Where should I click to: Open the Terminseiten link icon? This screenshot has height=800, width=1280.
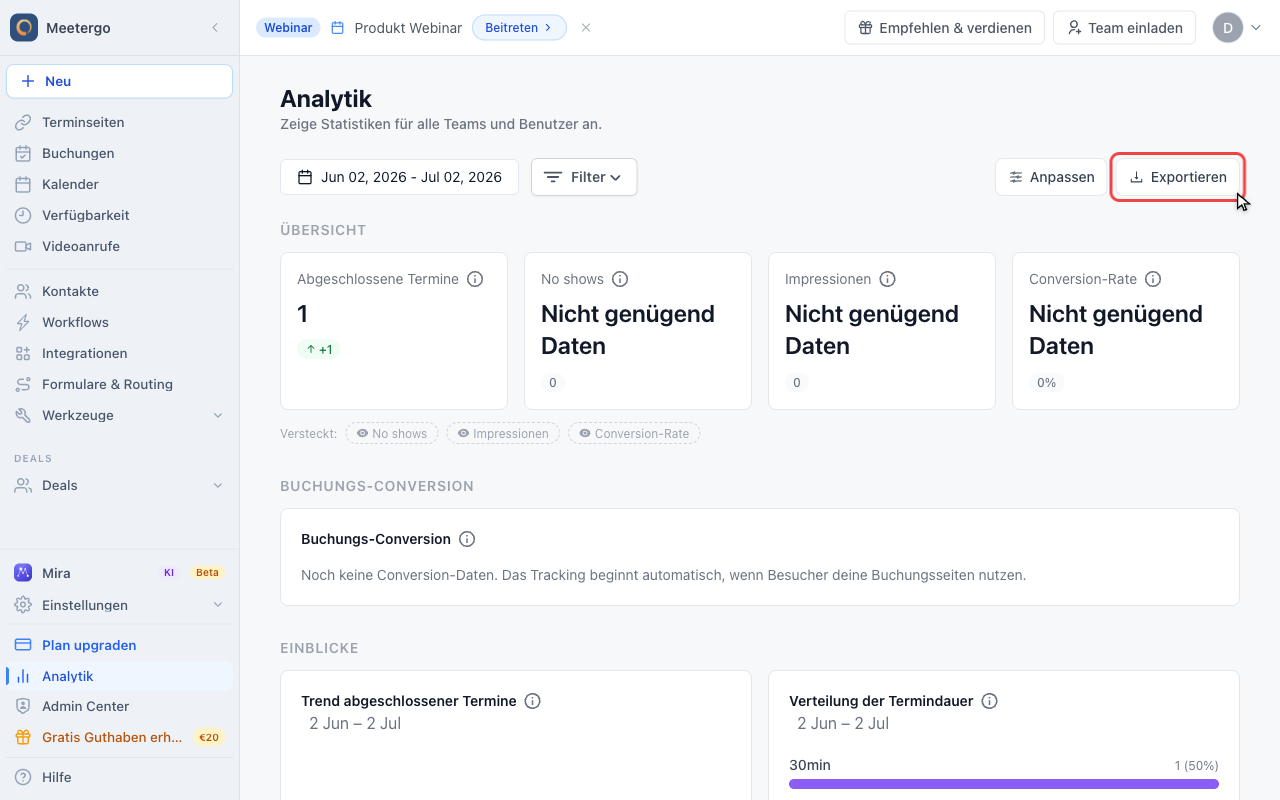click(x=23, y=122)
